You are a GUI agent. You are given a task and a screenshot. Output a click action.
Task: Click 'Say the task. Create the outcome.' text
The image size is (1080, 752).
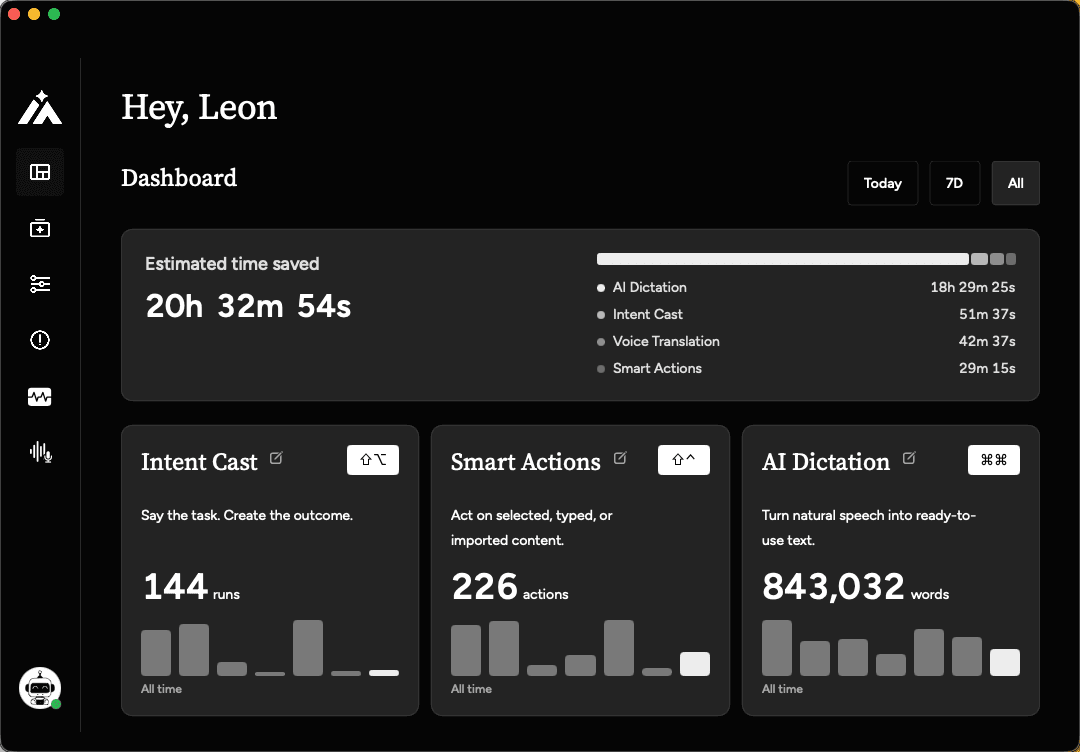point(247,515)
